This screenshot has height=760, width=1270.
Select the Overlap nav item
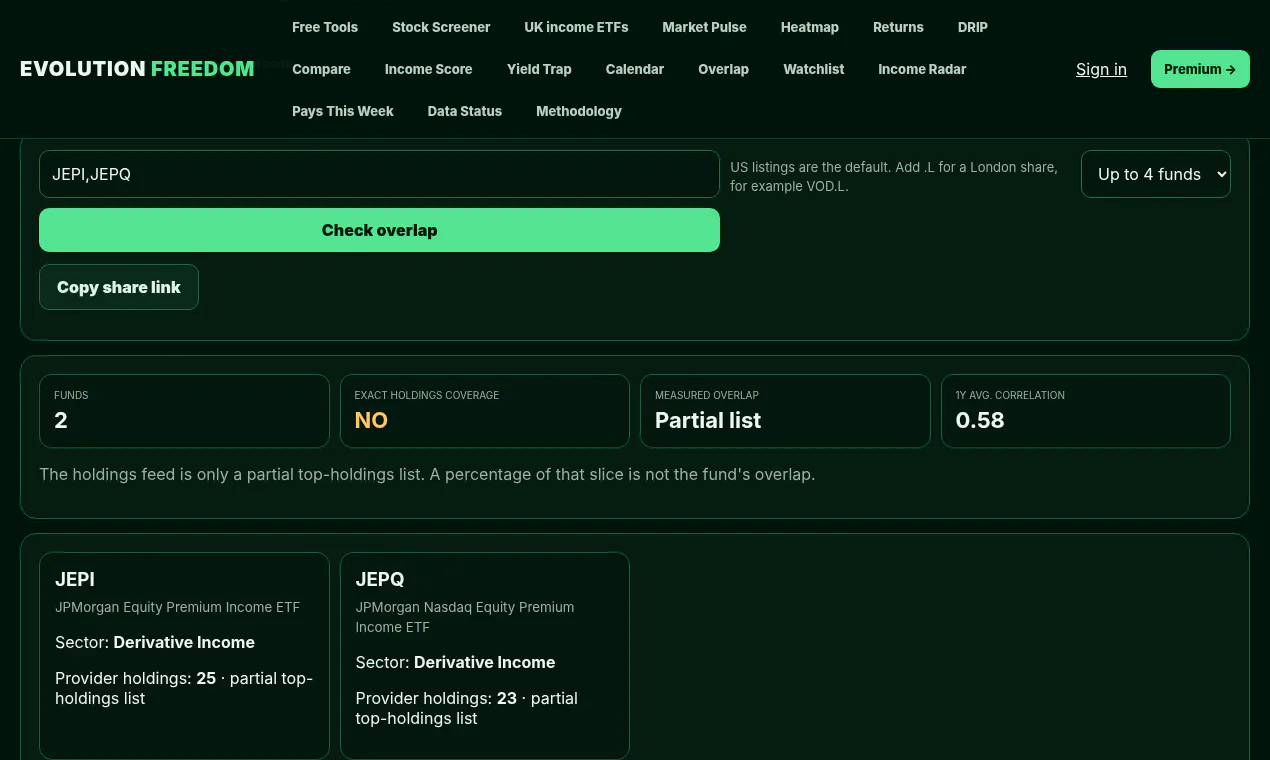tap(723, 69)
